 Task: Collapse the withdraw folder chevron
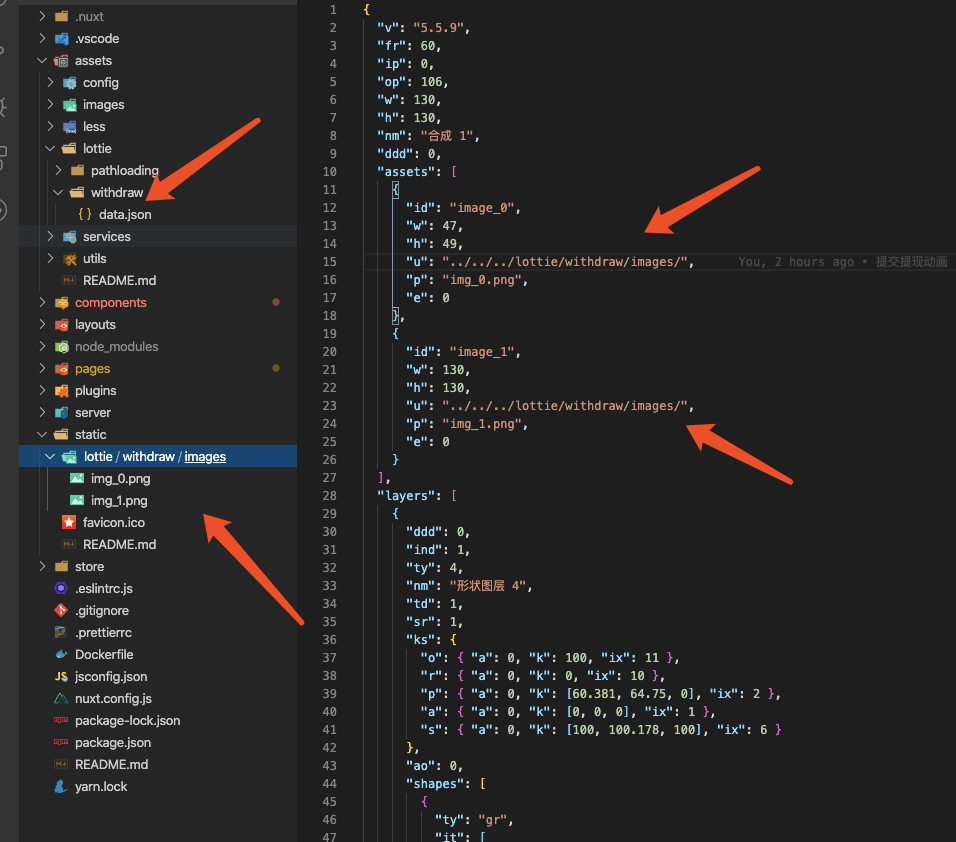[59, 192]
